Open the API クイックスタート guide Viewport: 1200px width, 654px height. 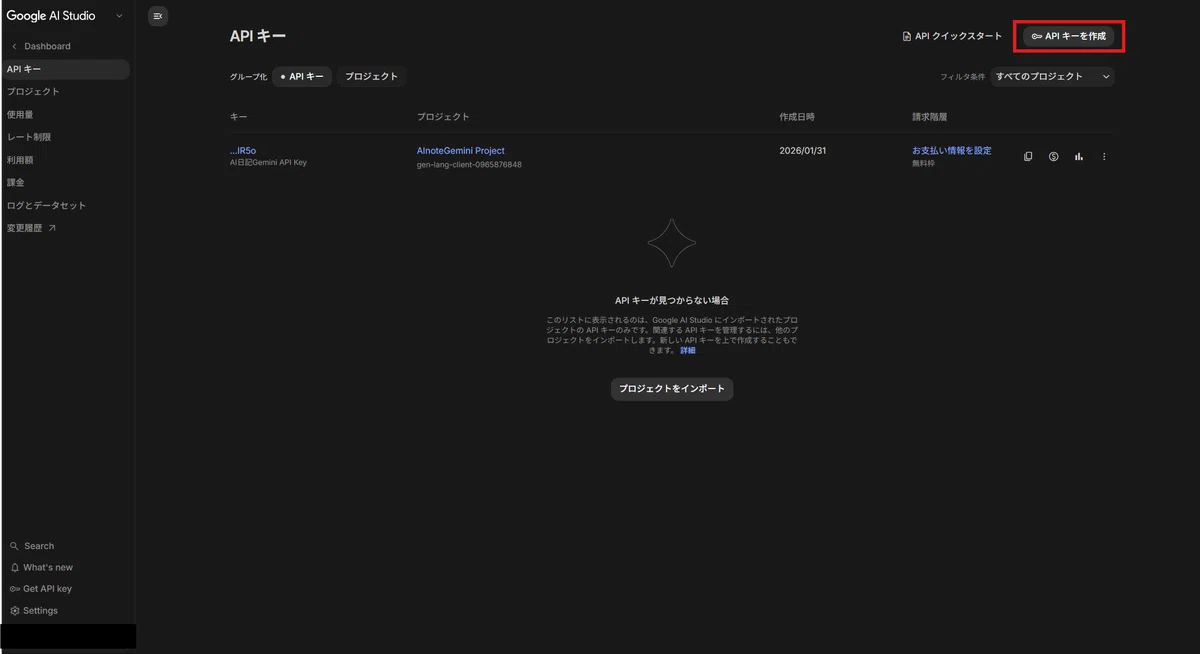952,36
